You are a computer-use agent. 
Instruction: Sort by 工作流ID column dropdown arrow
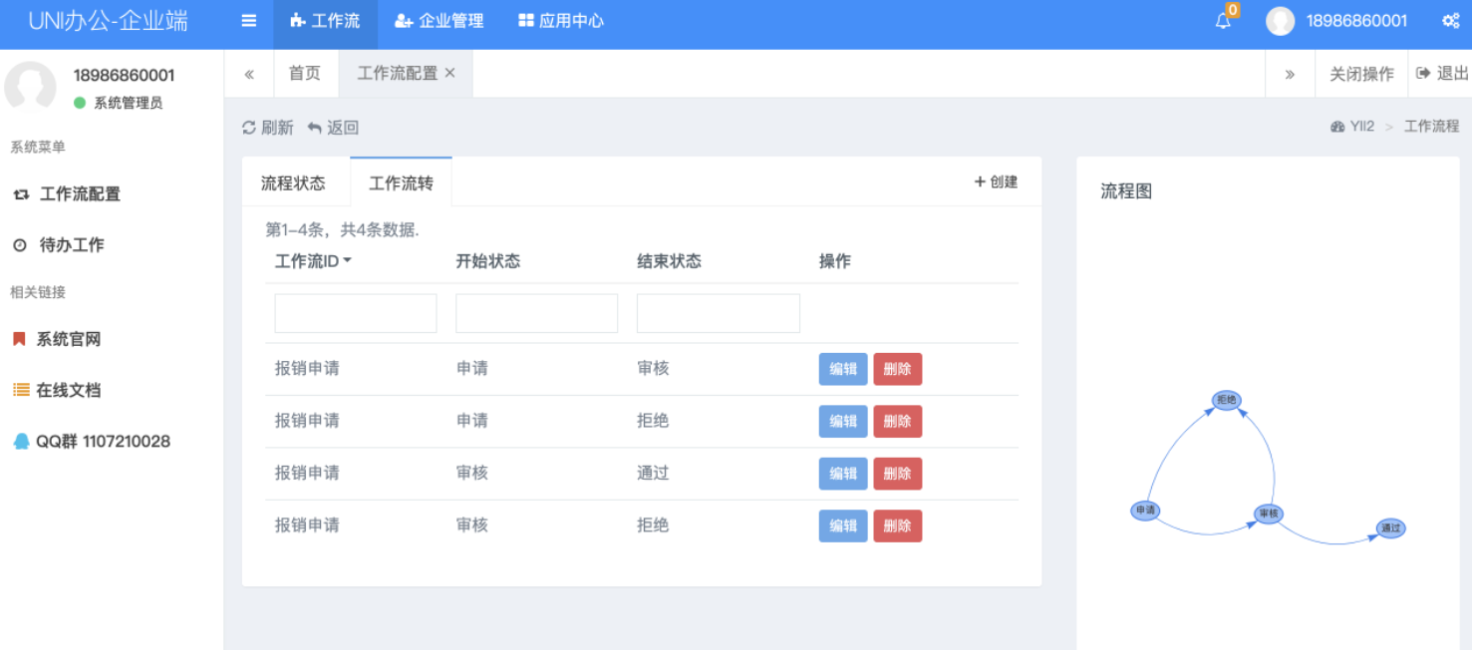coord(347,261)
